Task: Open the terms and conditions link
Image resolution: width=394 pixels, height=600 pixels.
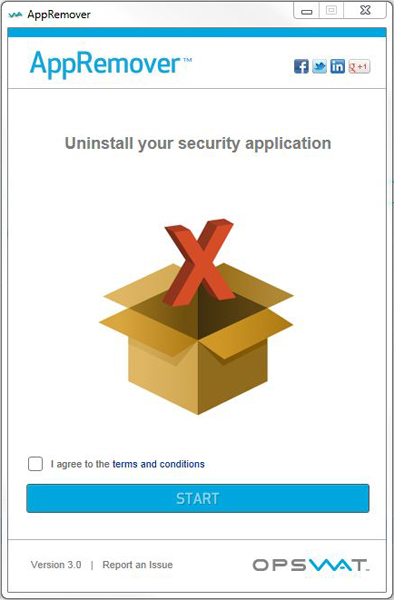Action: click(x=158, y=464)
